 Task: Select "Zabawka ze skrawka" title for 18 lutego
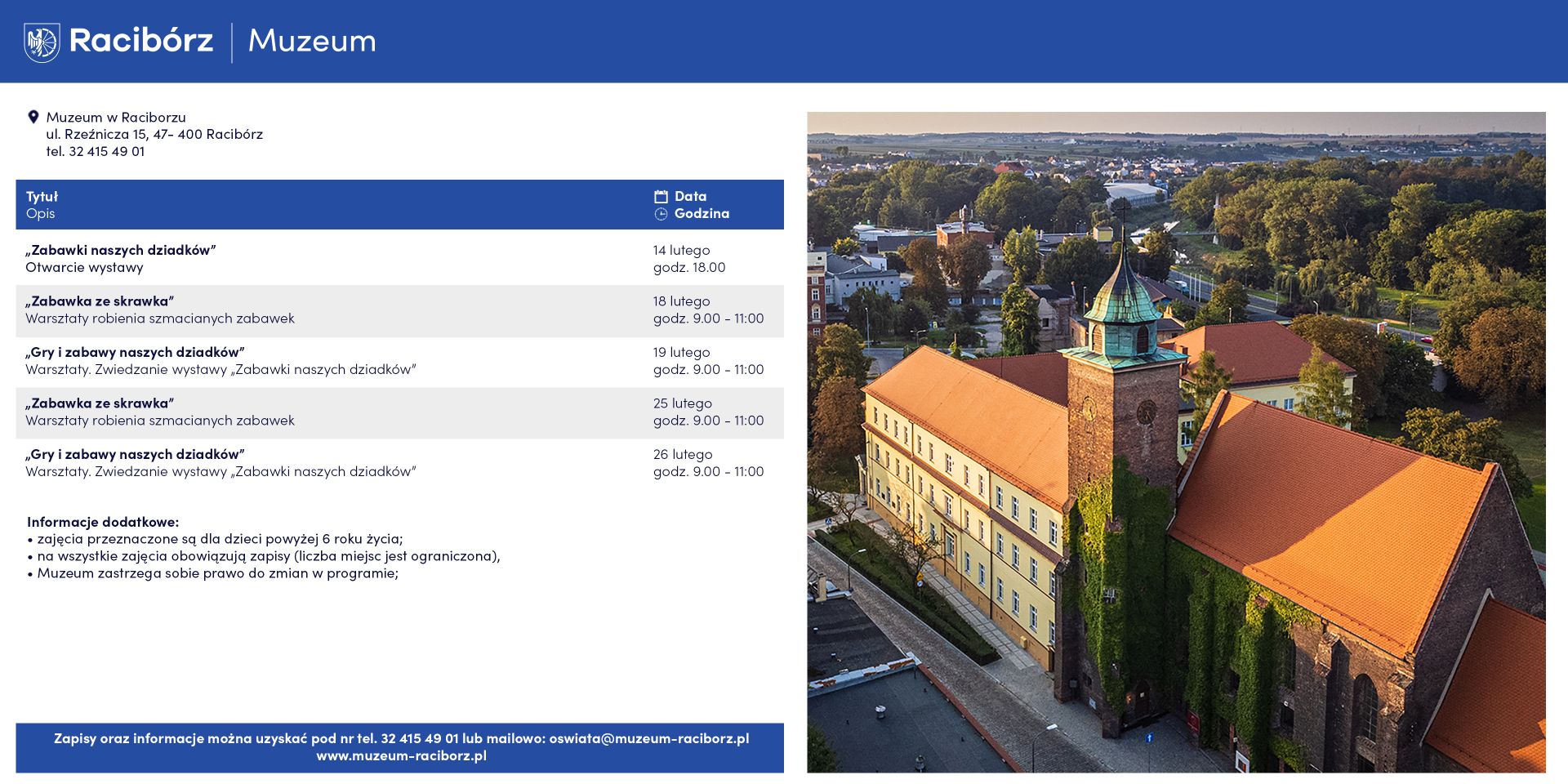tap(100, 301)
